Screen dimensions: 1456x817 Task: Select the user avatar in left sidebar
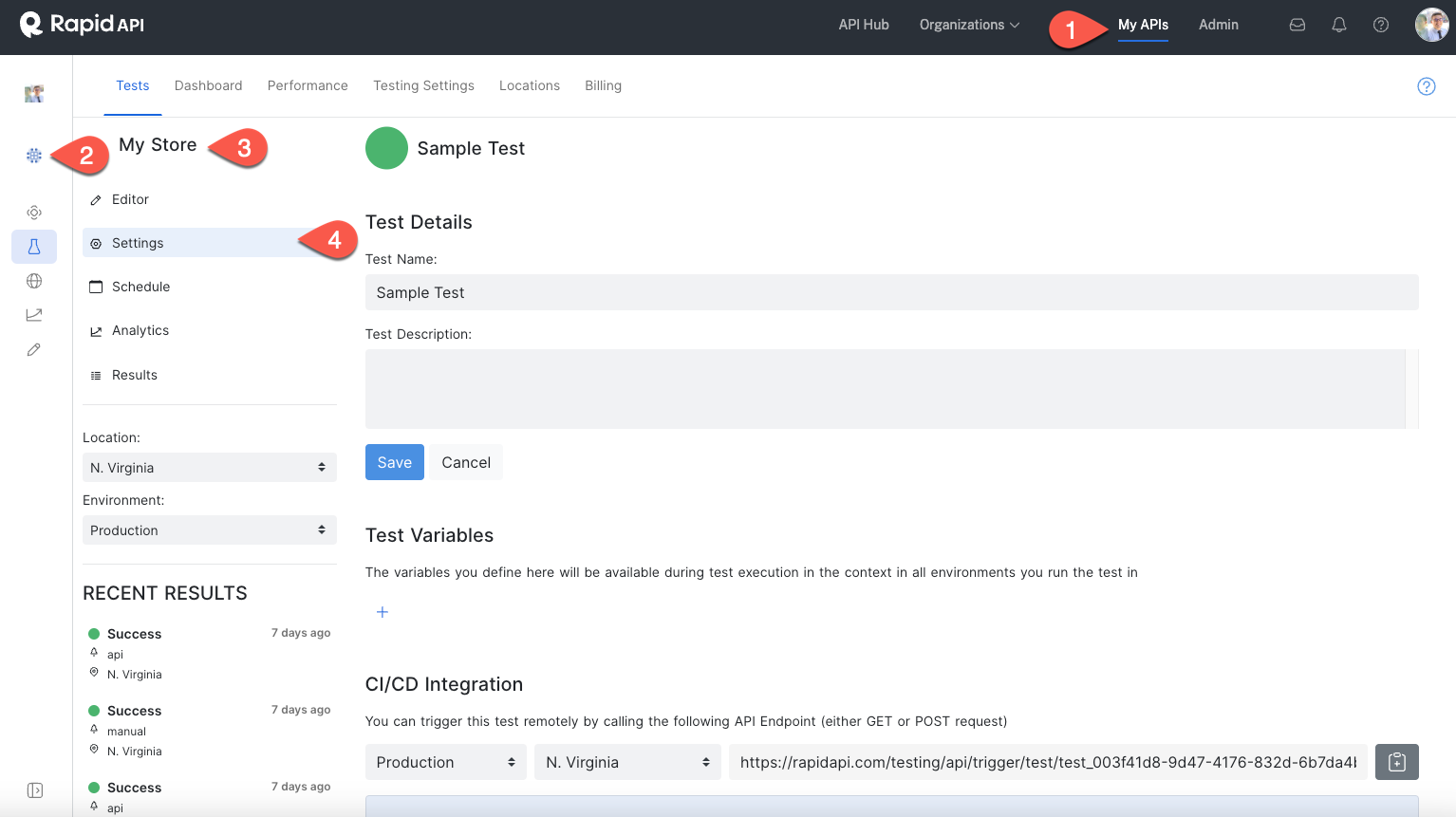tap(34, 93)
